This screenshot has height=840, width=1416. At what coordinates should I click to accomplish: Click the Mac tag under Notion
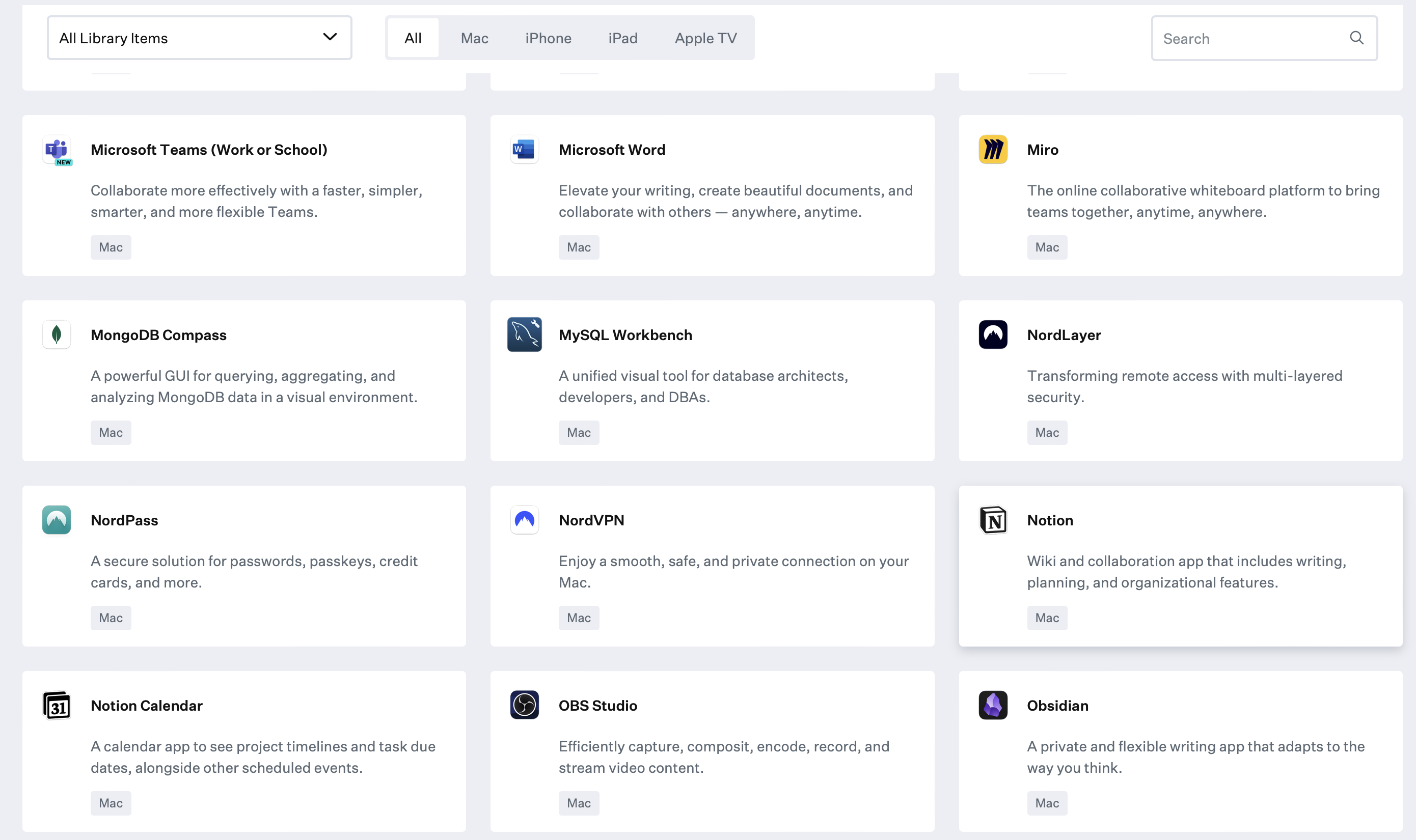[x=1046, y=618]
